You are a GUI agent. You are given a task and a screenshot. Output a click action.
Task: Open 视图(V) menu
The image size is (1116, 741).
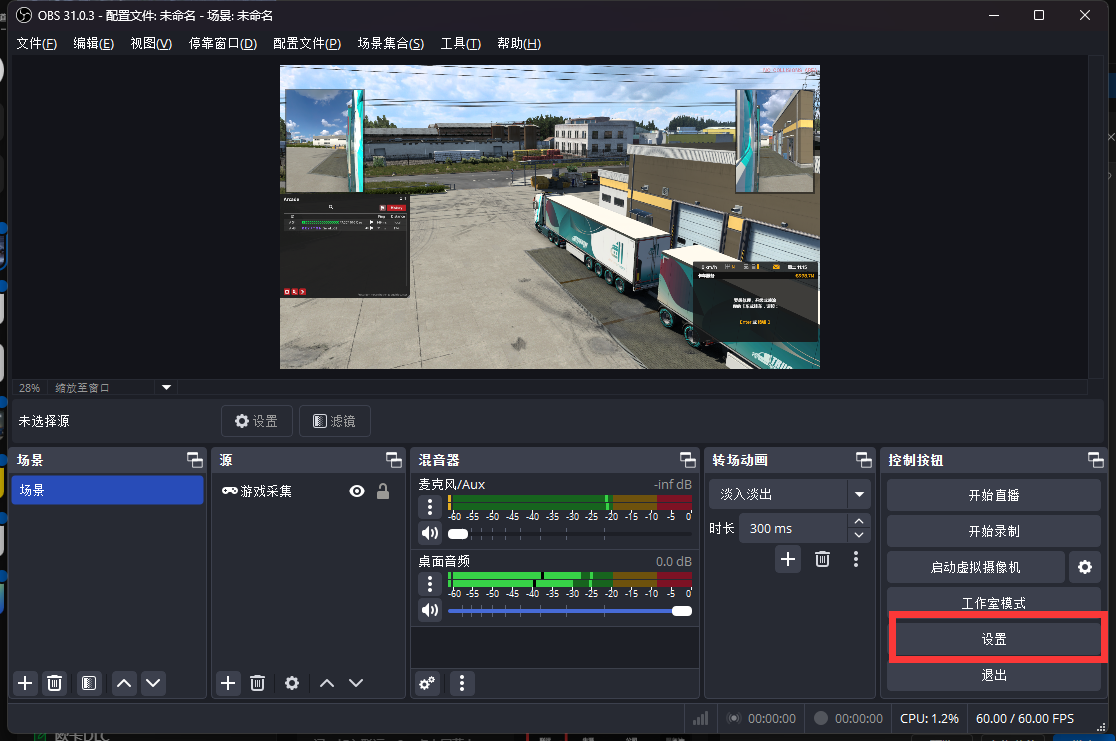click(x=151, y=43)
